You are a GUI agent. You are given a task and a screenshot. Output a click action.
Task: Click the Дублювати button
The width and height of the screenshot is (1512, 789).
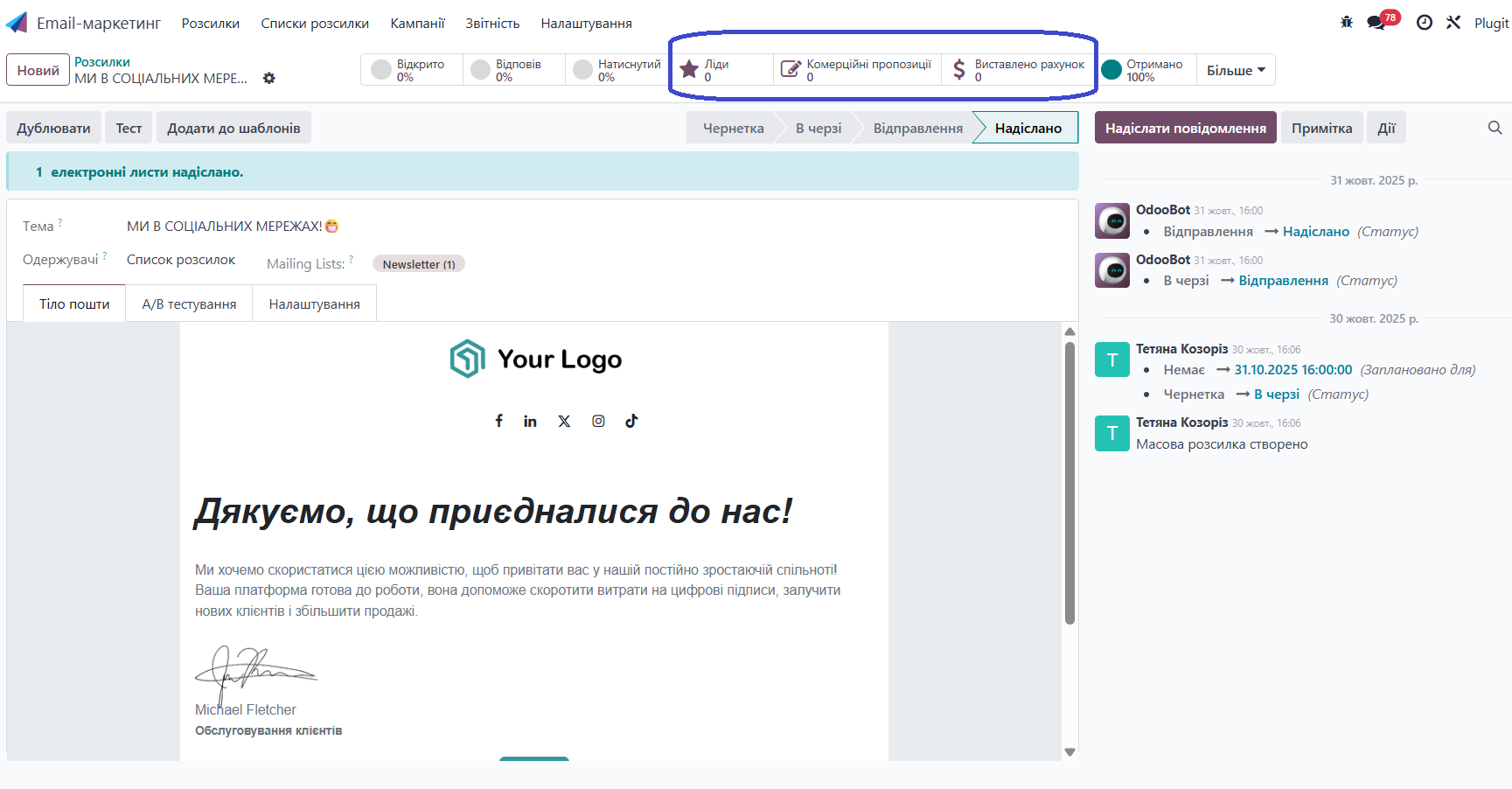click(52, 127)
